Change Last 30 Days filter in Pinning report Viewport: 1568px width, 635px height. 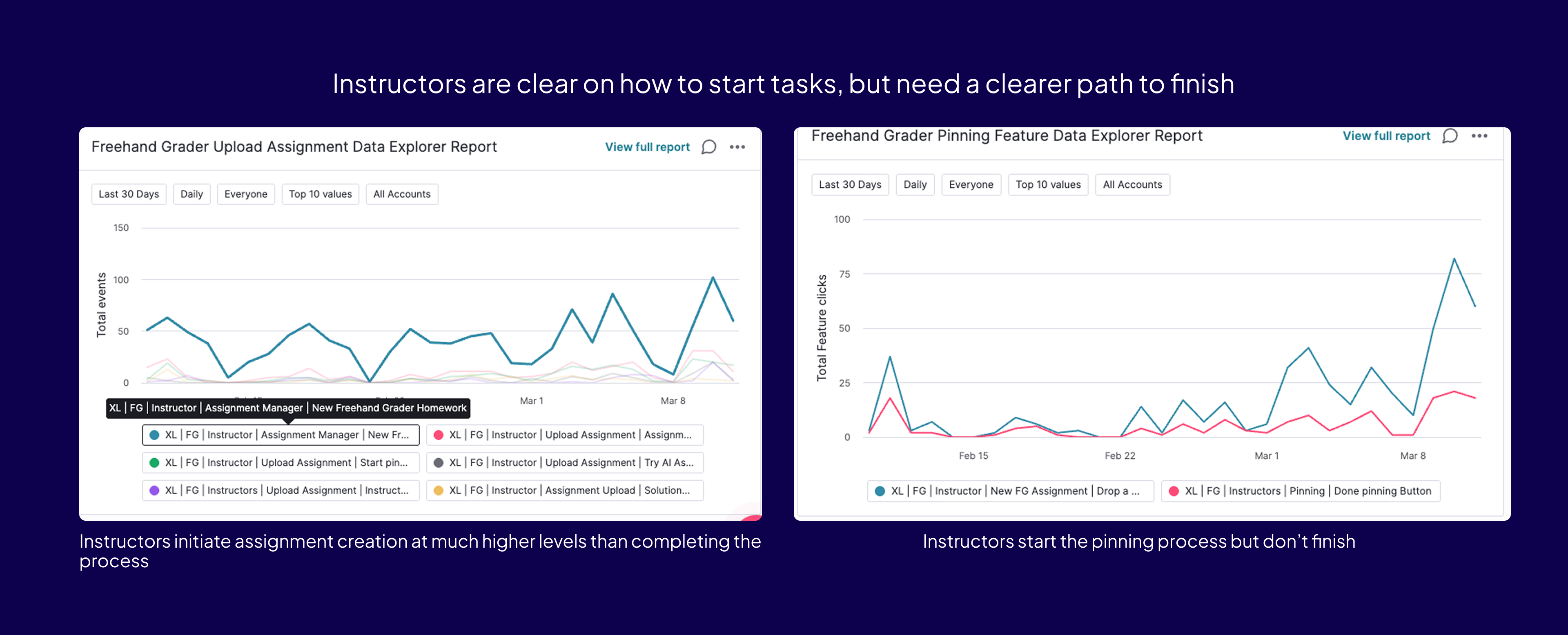850,184
